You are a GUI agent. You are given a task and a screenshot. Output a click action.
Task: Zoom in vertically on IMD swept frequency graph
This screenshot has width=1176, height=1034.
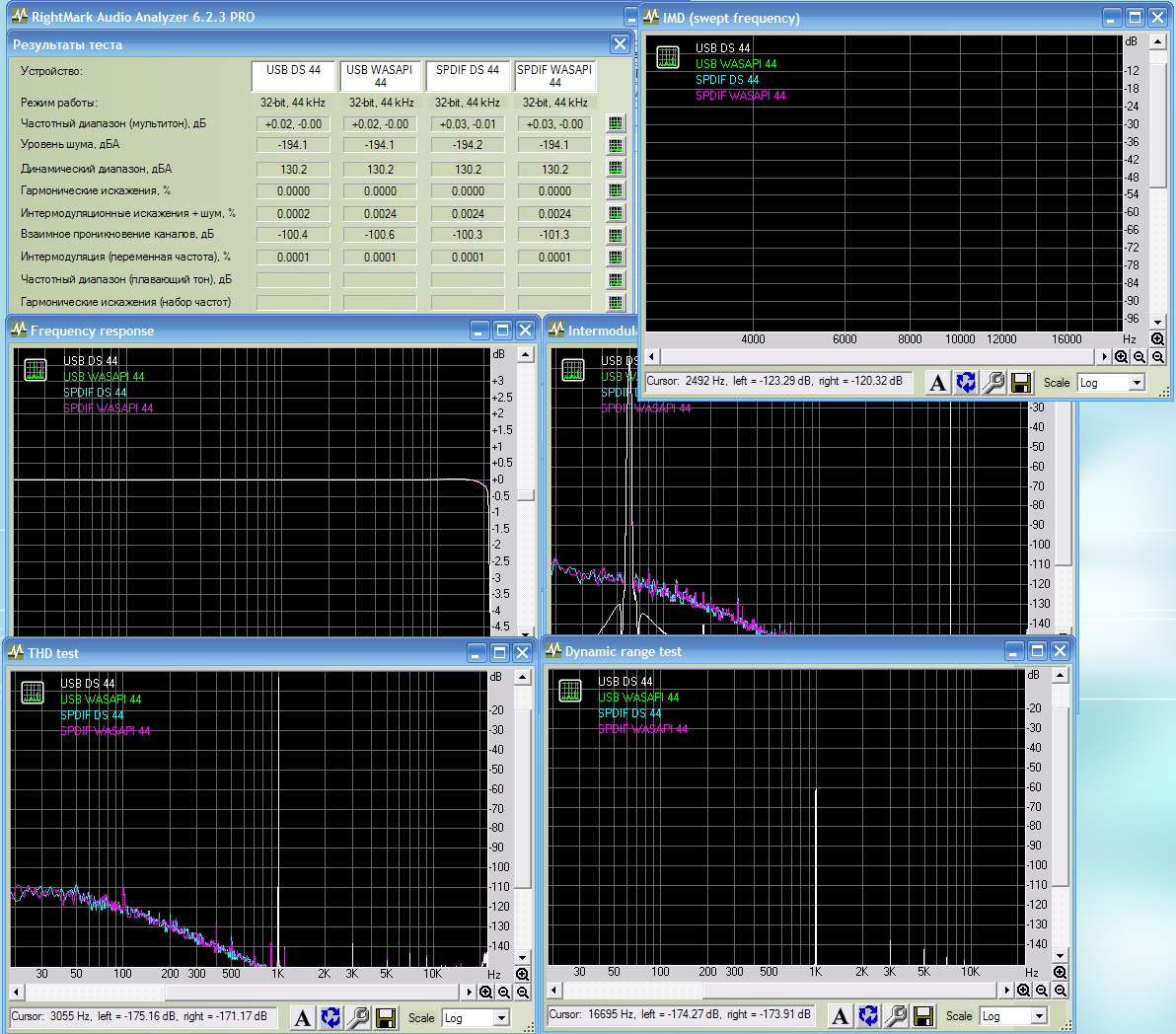pyautogui.click(x=1158, y=338)
